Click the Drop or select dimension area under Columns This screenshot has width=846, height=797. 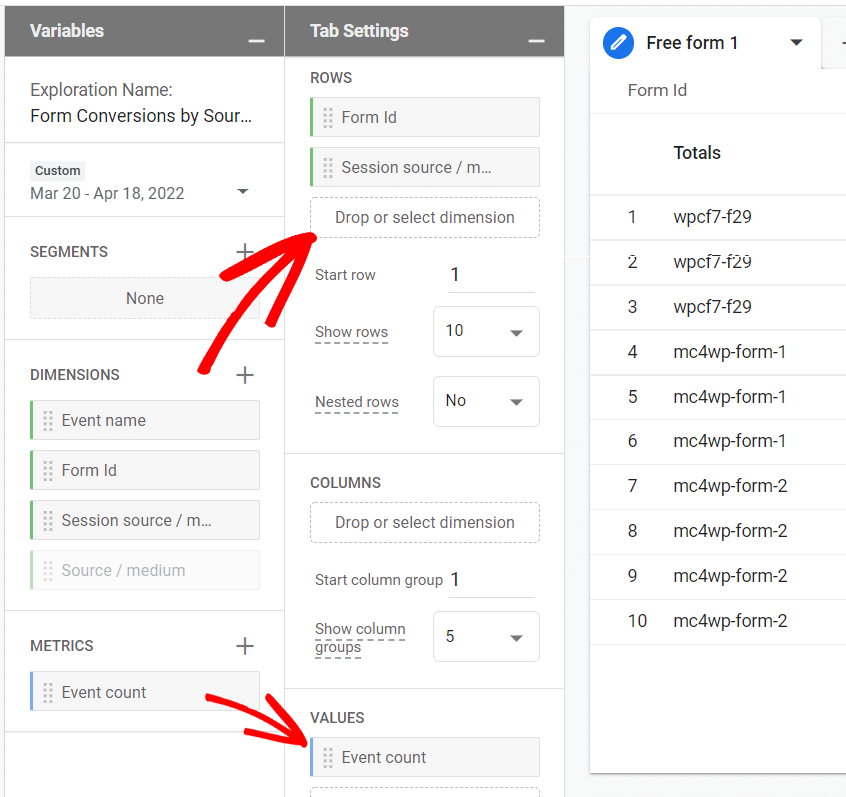coord(424,522)
